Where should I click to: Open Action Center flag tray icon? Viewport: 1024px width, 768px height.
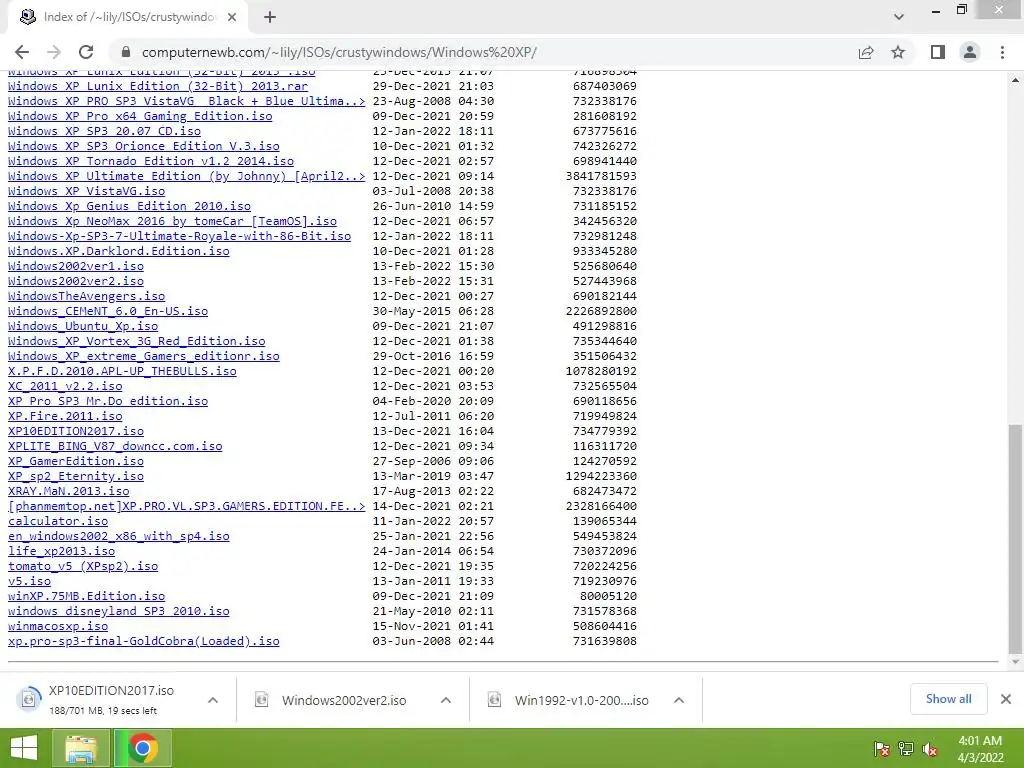click(881, 749)
